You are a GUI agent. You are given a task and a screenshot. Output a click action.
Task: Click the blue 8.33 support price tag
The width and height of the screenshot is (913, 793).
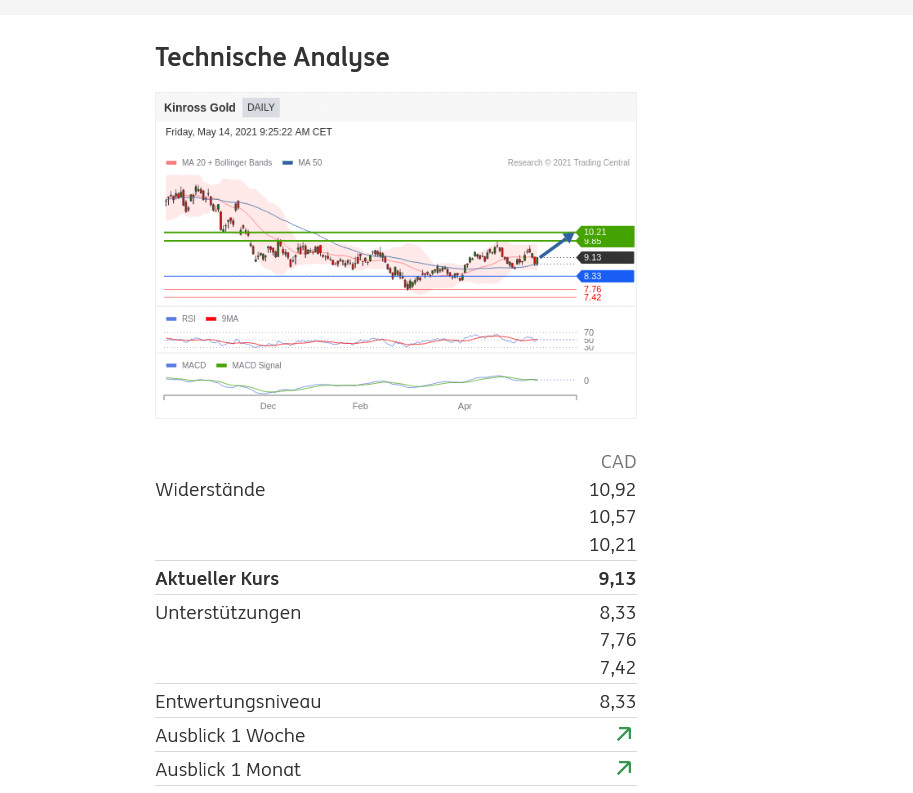pyautogui.click(x=606, y=276)
